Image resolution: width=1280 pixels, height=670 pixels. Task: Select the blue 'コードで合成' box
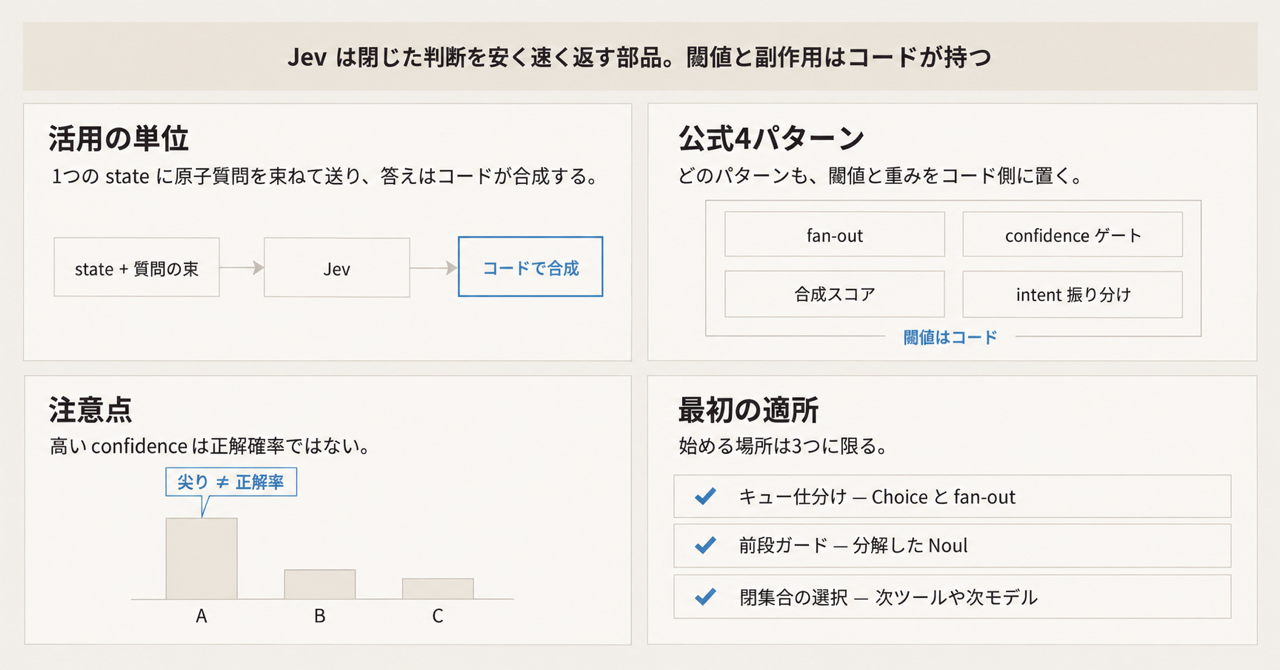click(531, 267)
